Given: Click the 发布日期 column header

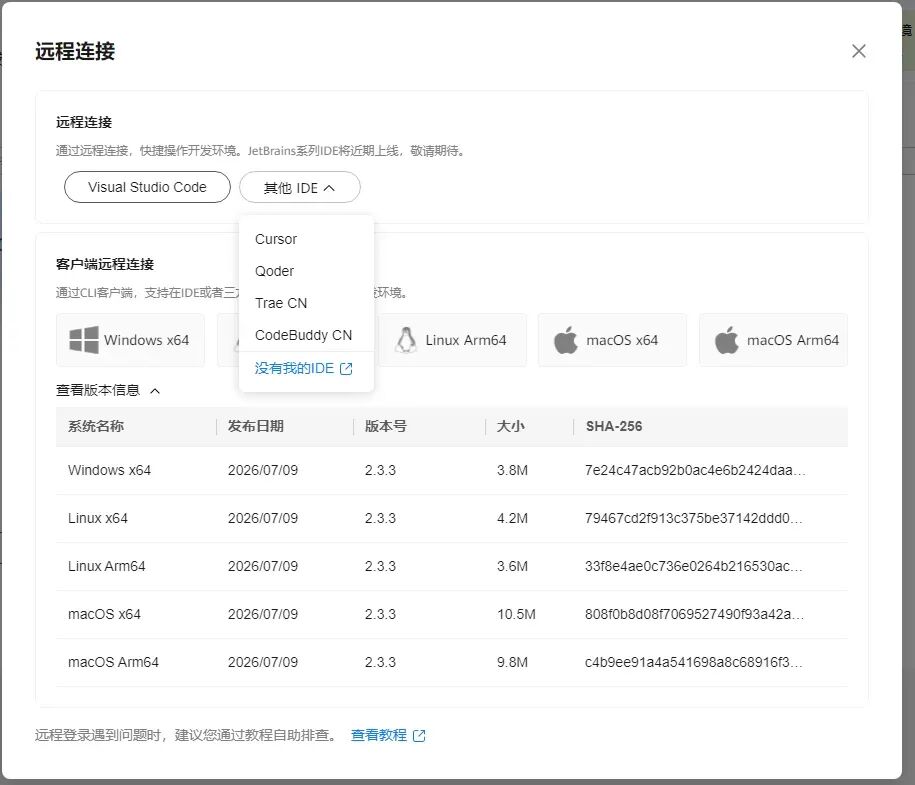Looking at the screenshot, I should coord(256,427).
